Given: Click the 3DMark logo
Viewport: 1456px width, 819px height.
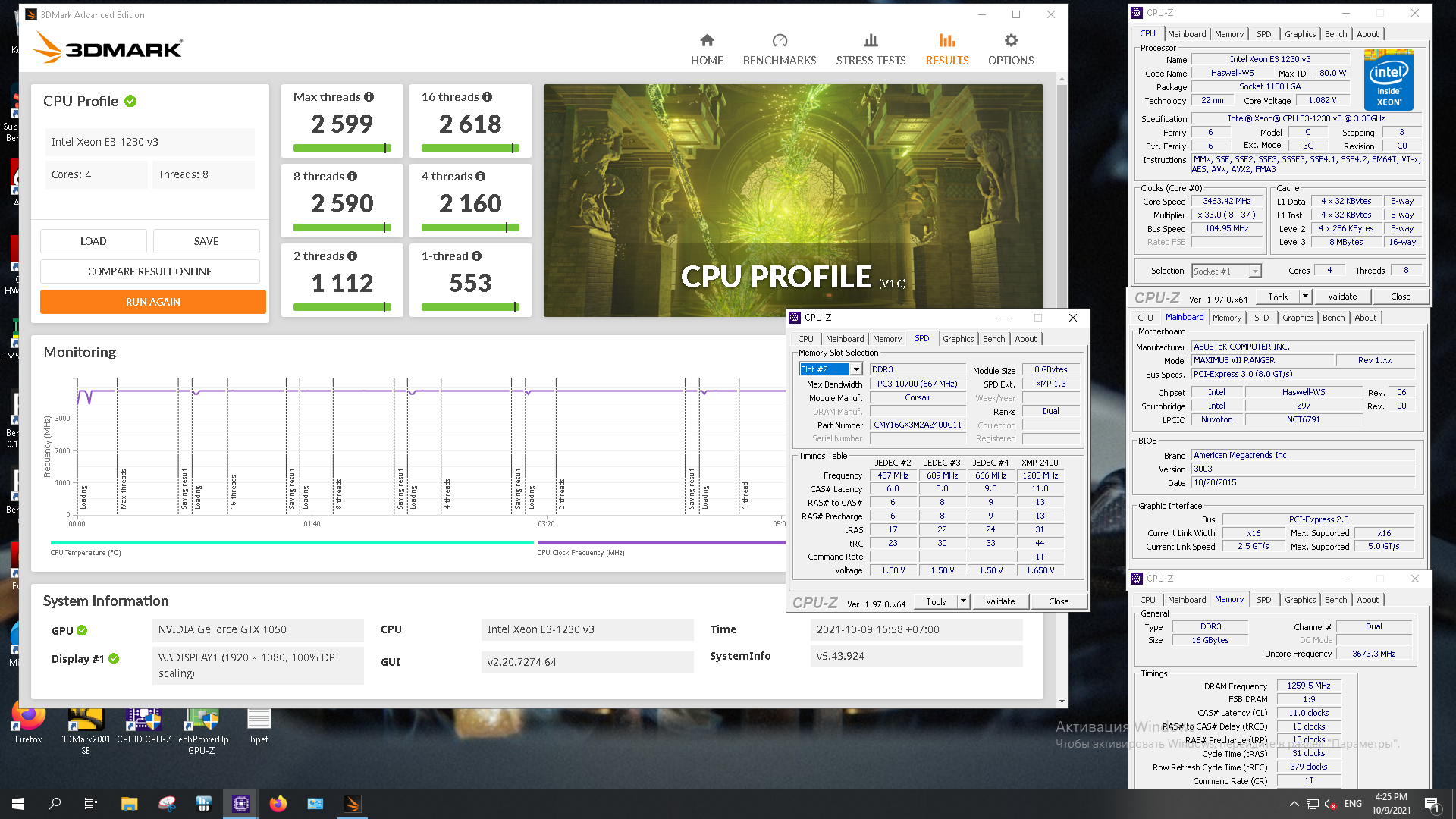Looking at the screenshot, I should point(108,48).
